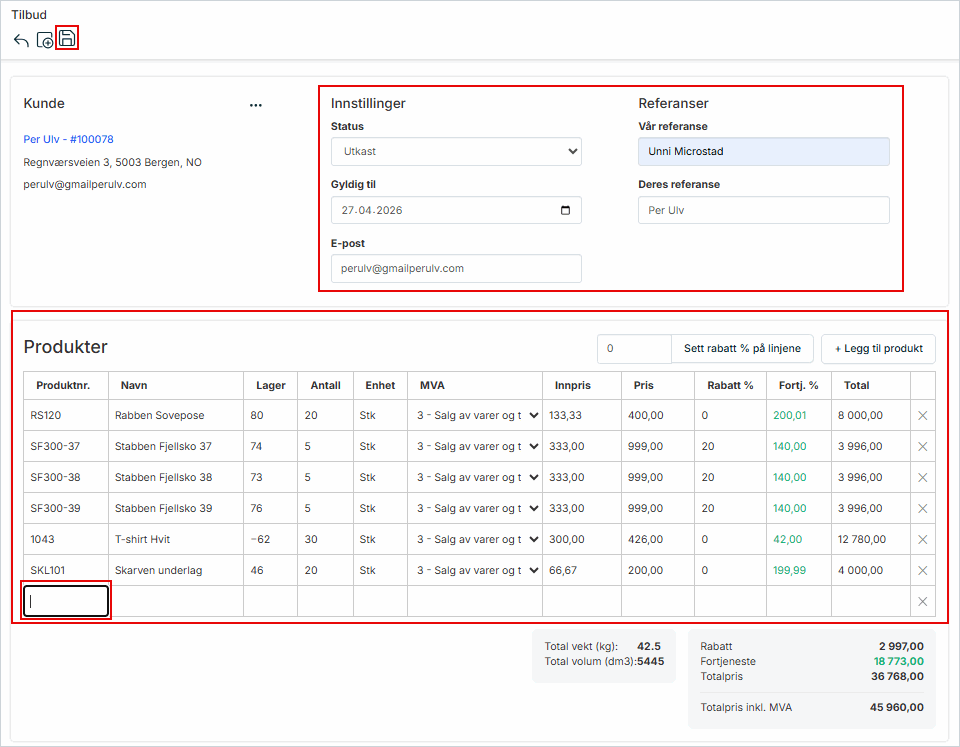The width and height of the screenshot is (960, 747).
Task: Focus the Deres referanse input field
Action: [763, 211]
